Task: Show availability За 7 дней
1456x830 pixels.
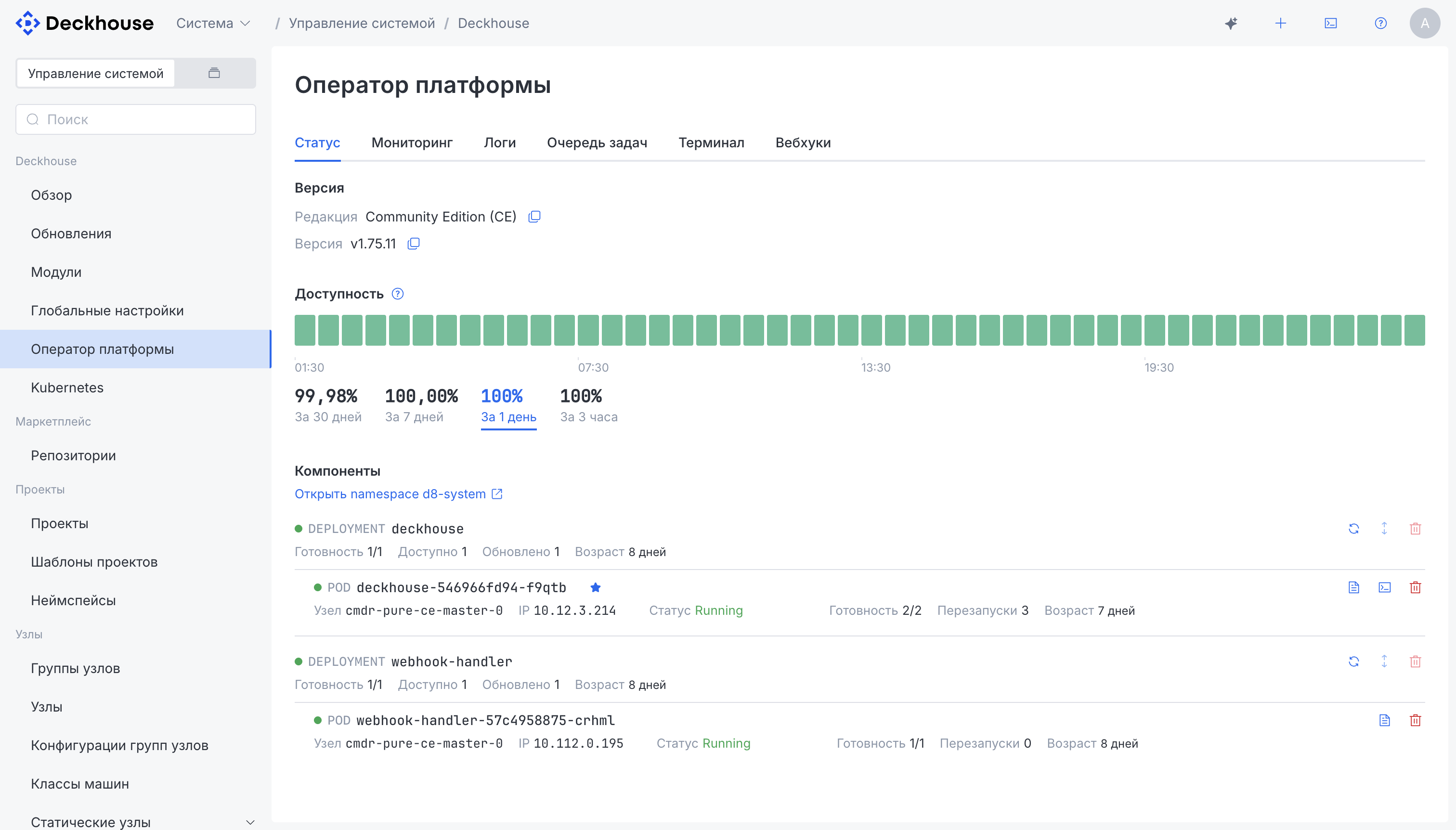Action: tap(421, 405)
